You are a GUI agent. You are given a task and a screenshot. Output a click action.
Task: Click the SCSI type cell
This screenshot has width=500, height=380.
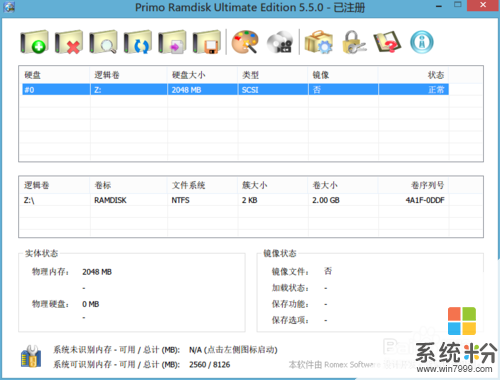273,90
